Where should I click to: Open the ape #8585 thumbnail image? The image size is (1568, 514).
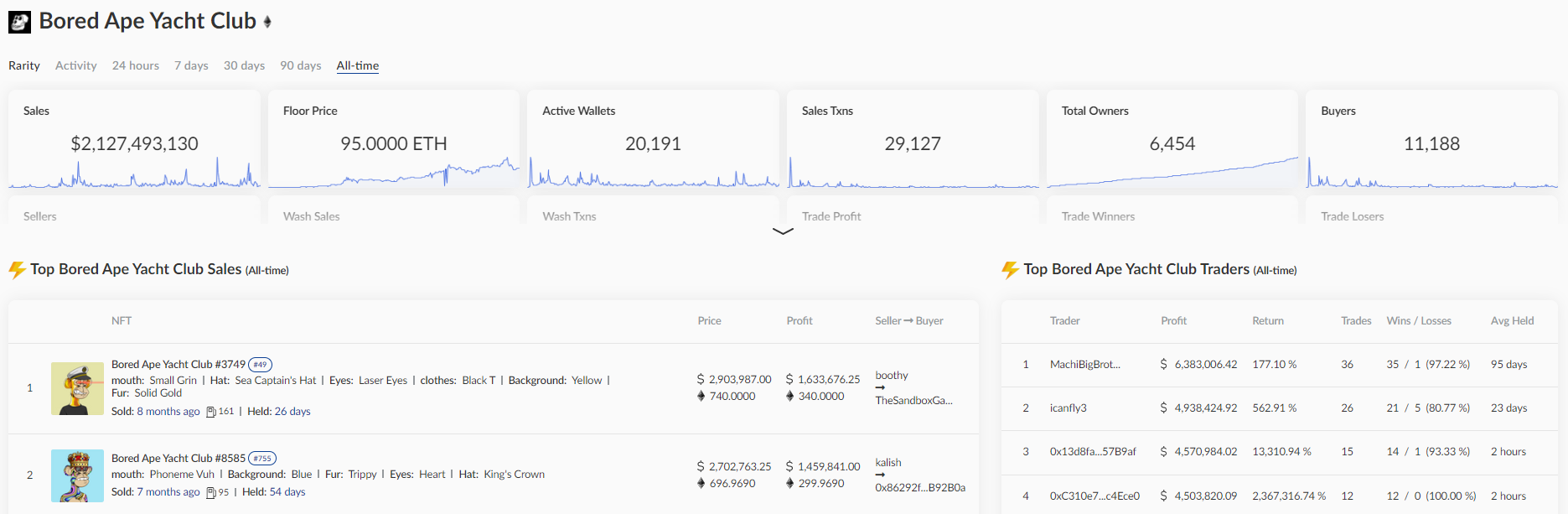point(77,475)
